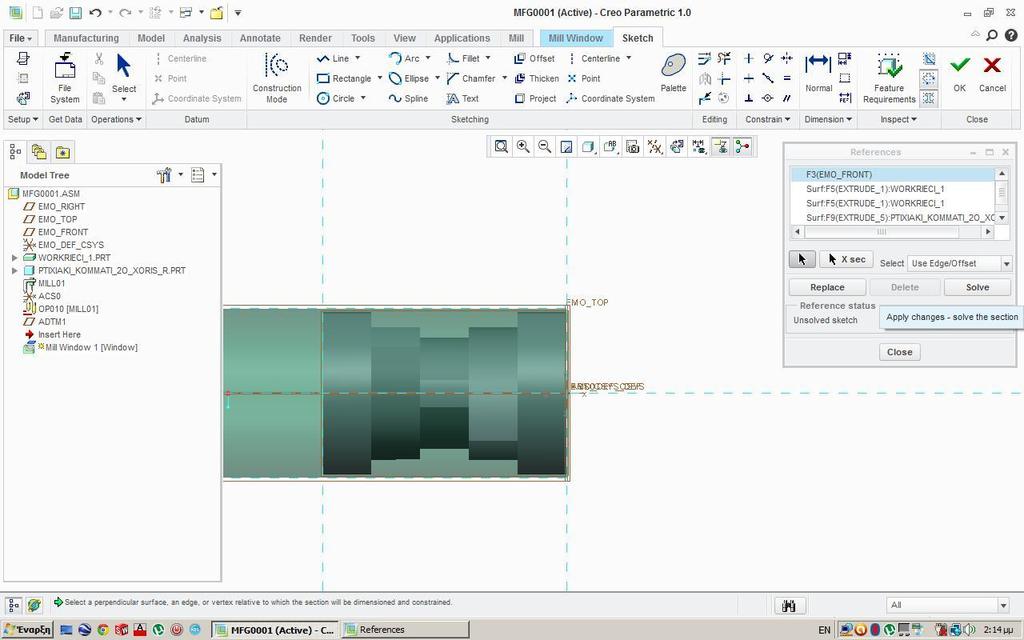Insert sketch Text tool
Viewport: 1024px width, 640px height.
click(463, 99)
